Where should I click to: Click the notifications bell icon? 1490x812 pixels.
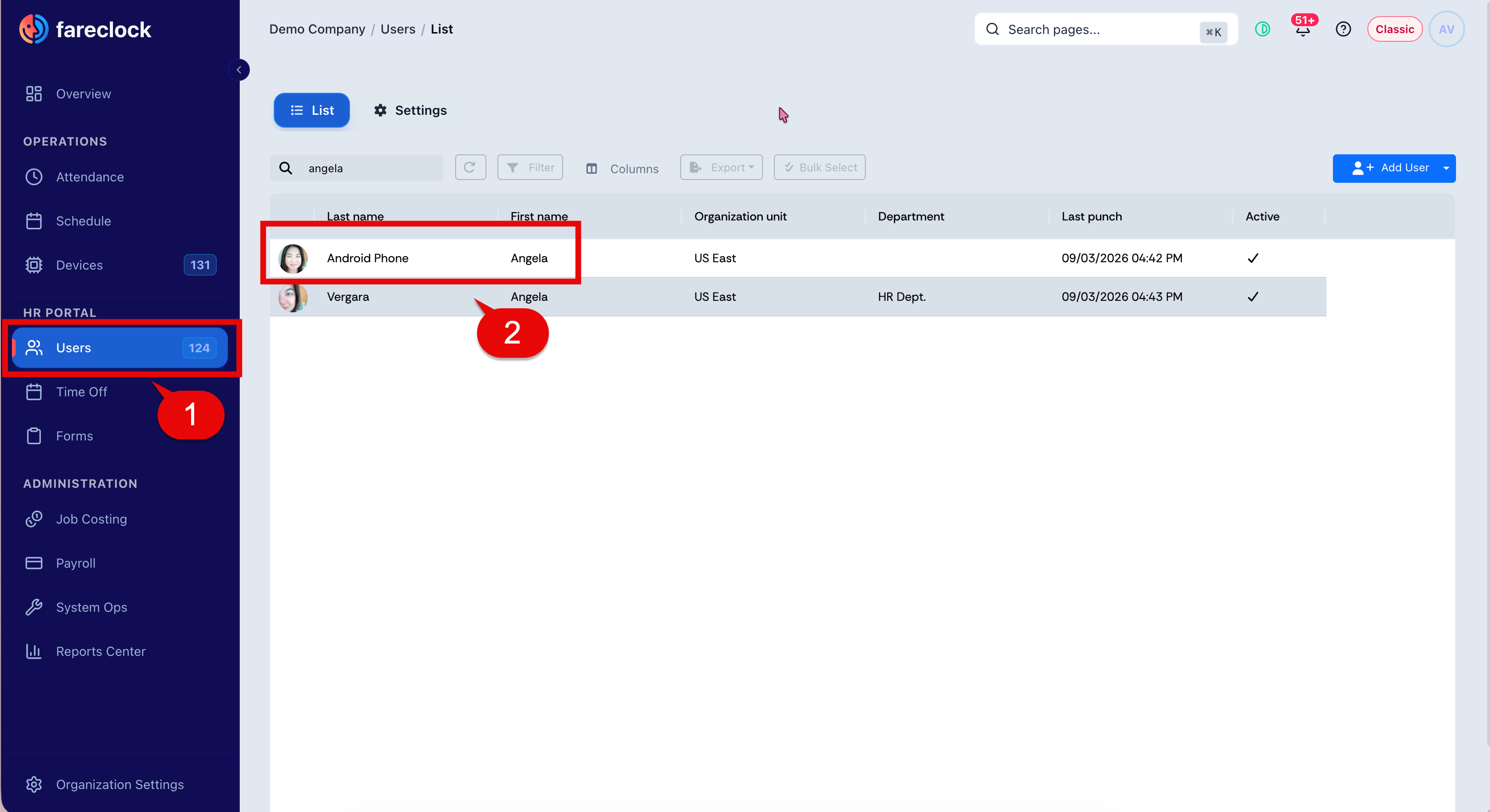(1302, 29)
